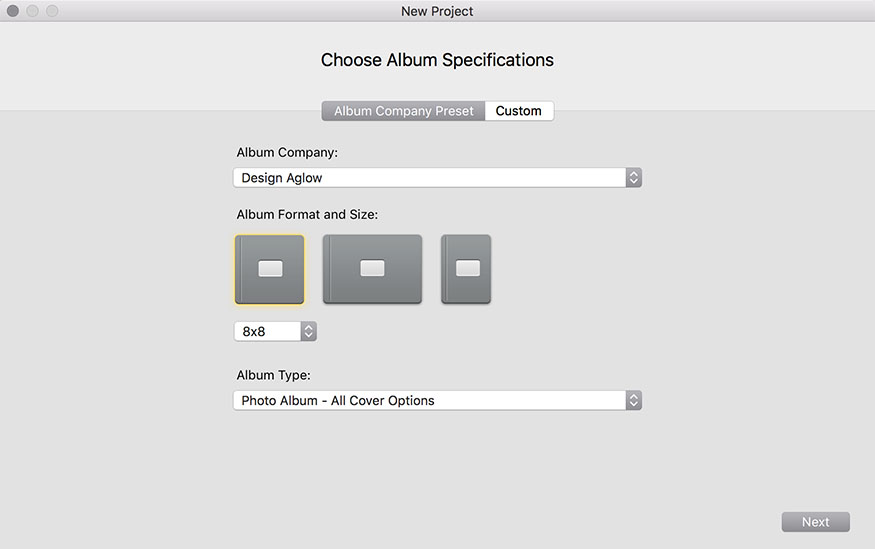Screen dimensions: 875x549
Task: Expand the Album Type dropdown arrows
Action: click(633, 401)
